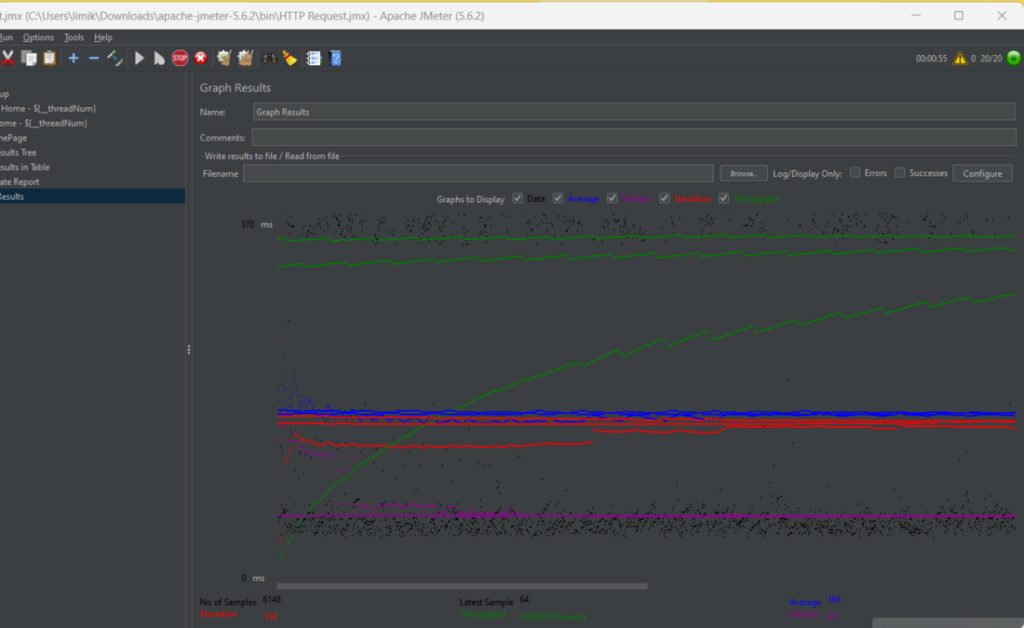Click the Browse... button
1024x628 pixels.
pyautogui.click(x=743, y=173)
